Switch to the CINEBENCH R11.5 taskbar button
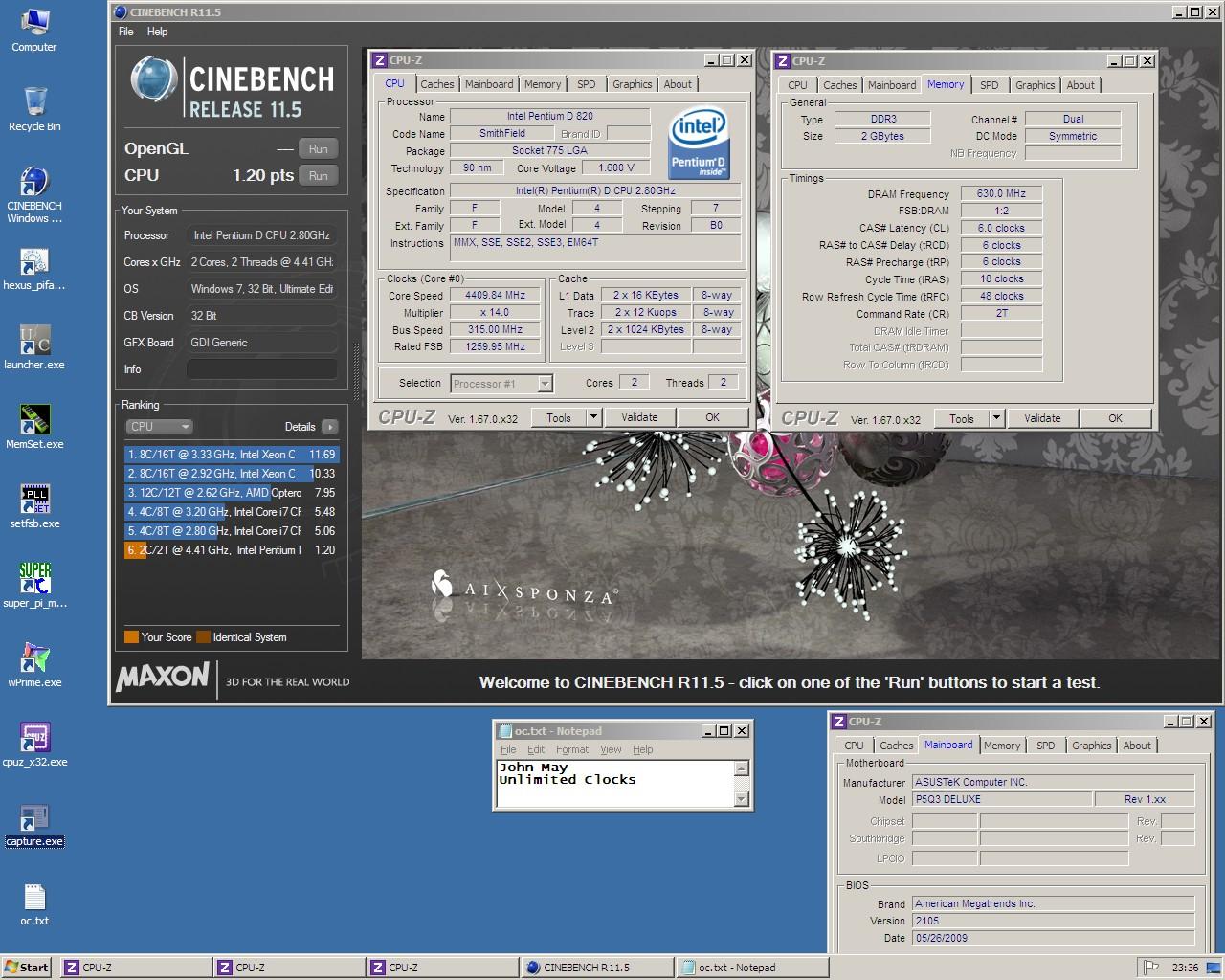 (597, 968)
